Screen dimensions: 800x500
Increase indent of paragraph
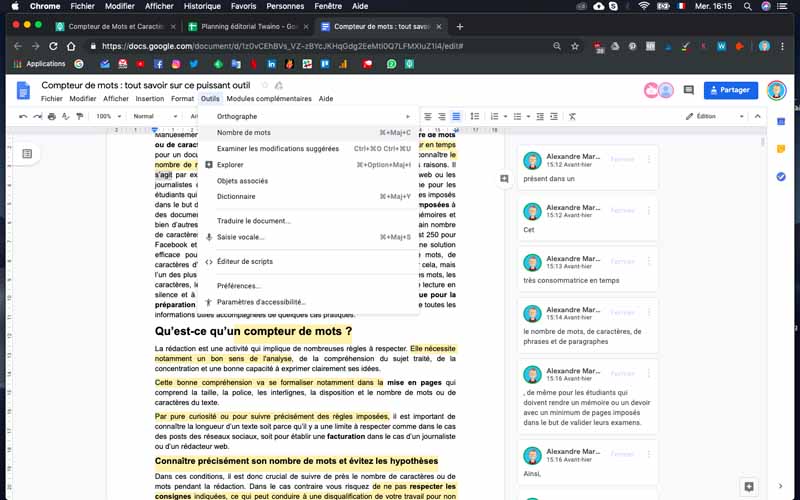coord(554,116)
